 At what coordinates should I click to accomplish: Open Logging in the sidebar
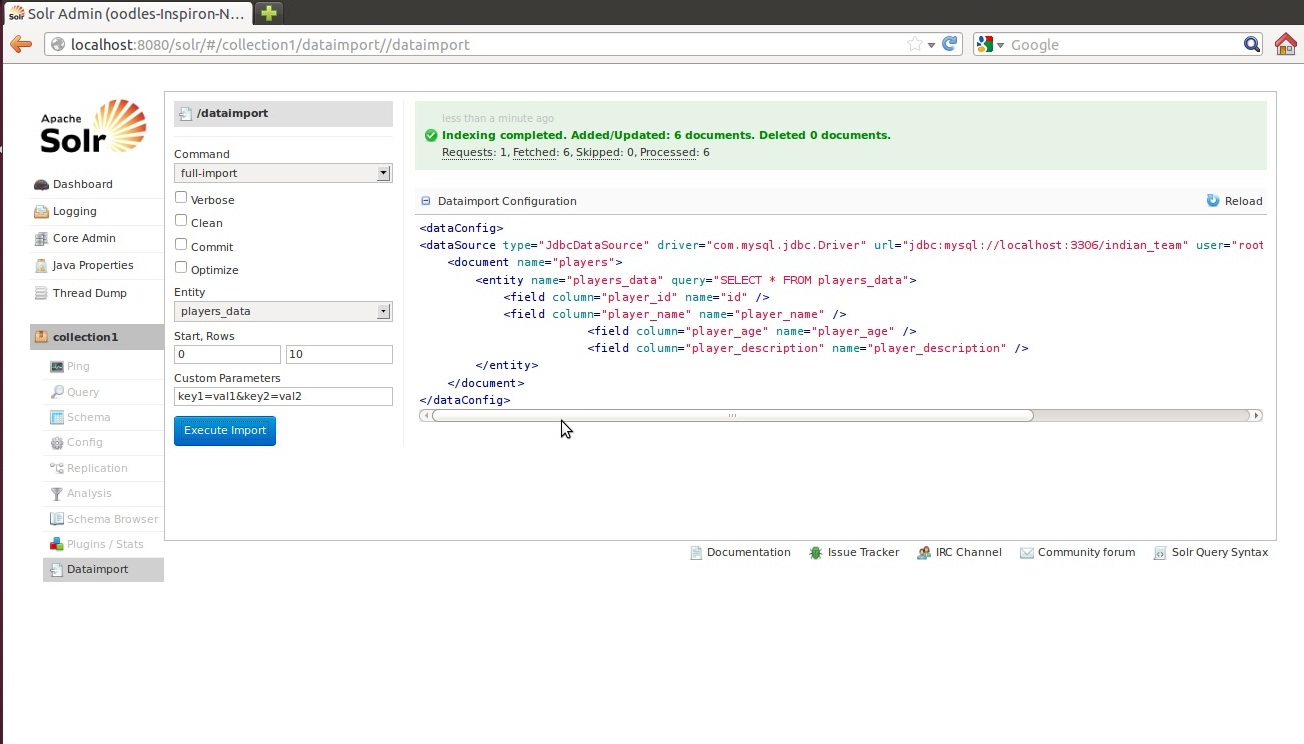click(x=75, y=212)
